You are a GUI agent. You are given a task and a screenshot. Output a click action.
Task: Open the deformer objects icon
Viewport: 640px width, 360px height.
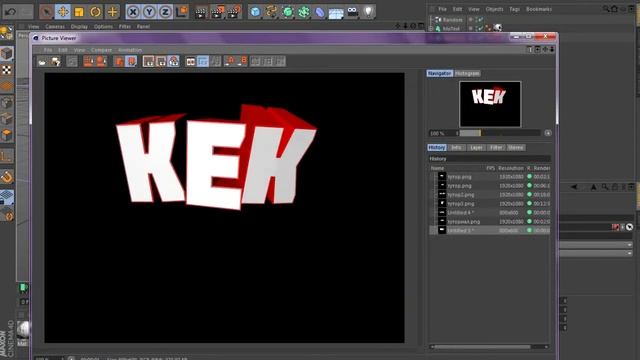tap(320, 12)
